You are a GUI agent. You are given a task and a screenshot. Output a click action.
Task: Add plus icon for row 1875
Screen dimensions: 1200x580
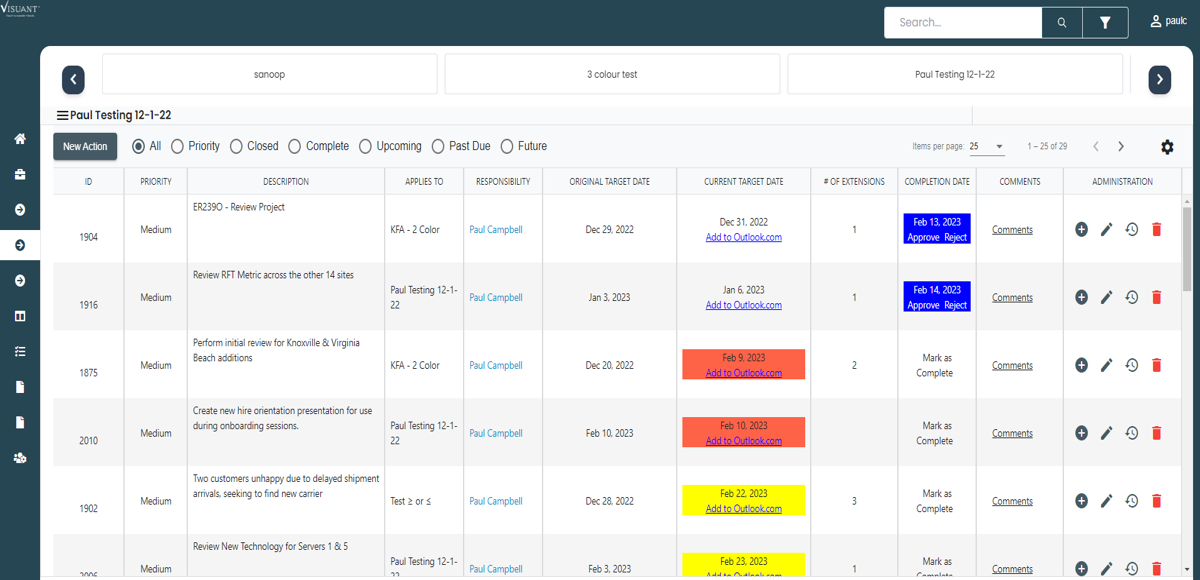pyautogui.click(x=1081, y=366)
